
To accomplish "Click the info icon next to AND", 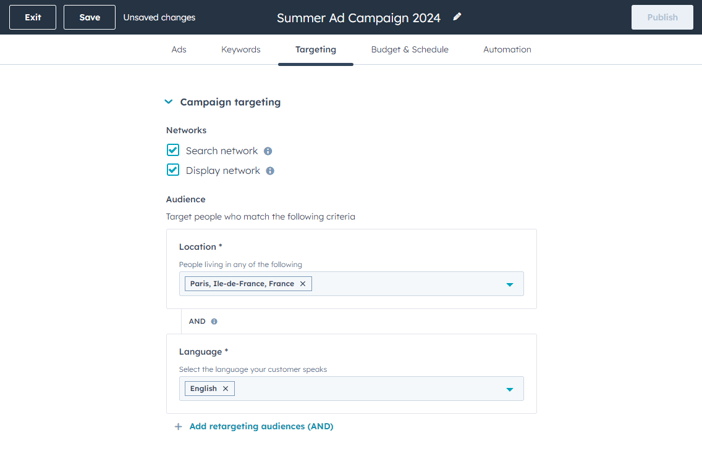I will tap(214, 322).
